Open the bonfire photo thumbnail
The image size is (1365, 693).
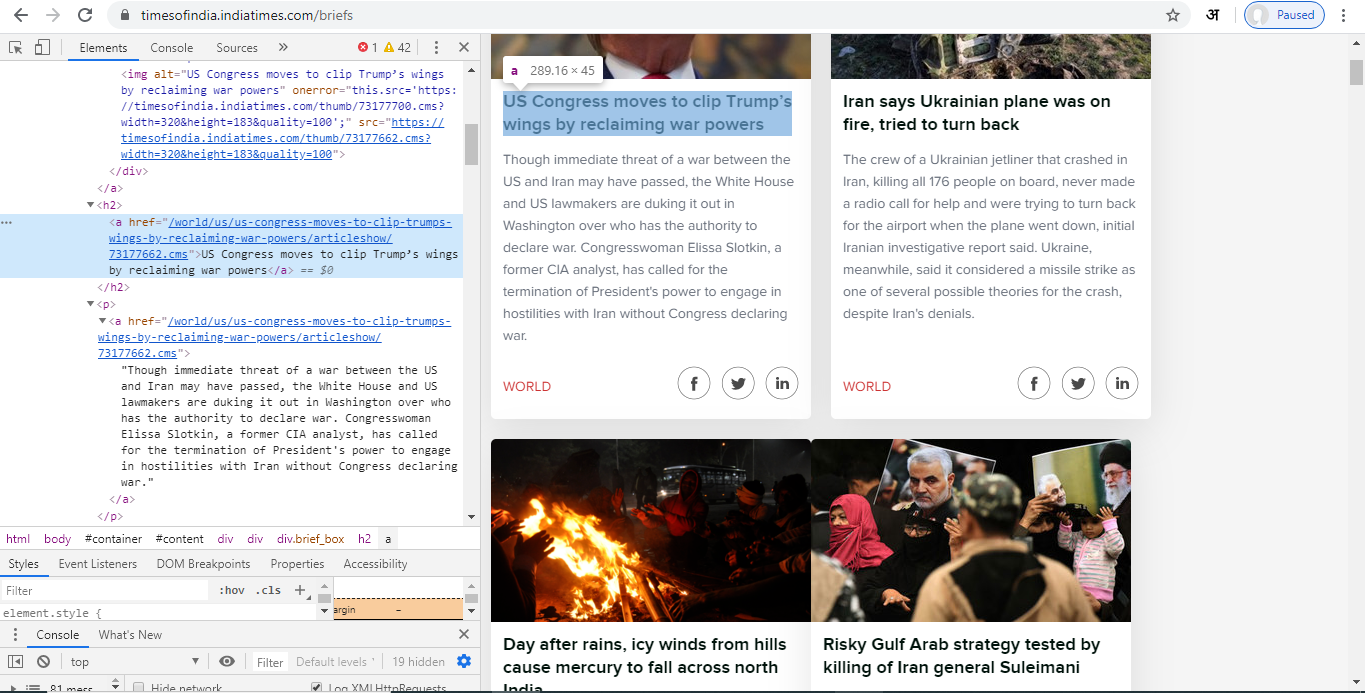(x=651, y=530)
